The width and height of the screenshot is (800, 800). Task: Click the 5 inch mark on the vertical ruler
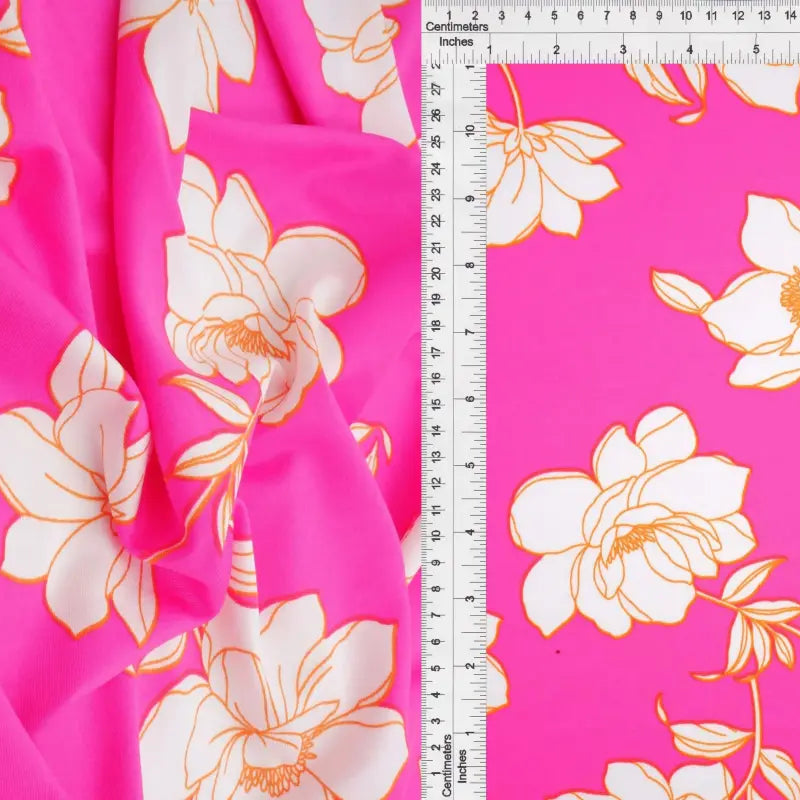469,465
